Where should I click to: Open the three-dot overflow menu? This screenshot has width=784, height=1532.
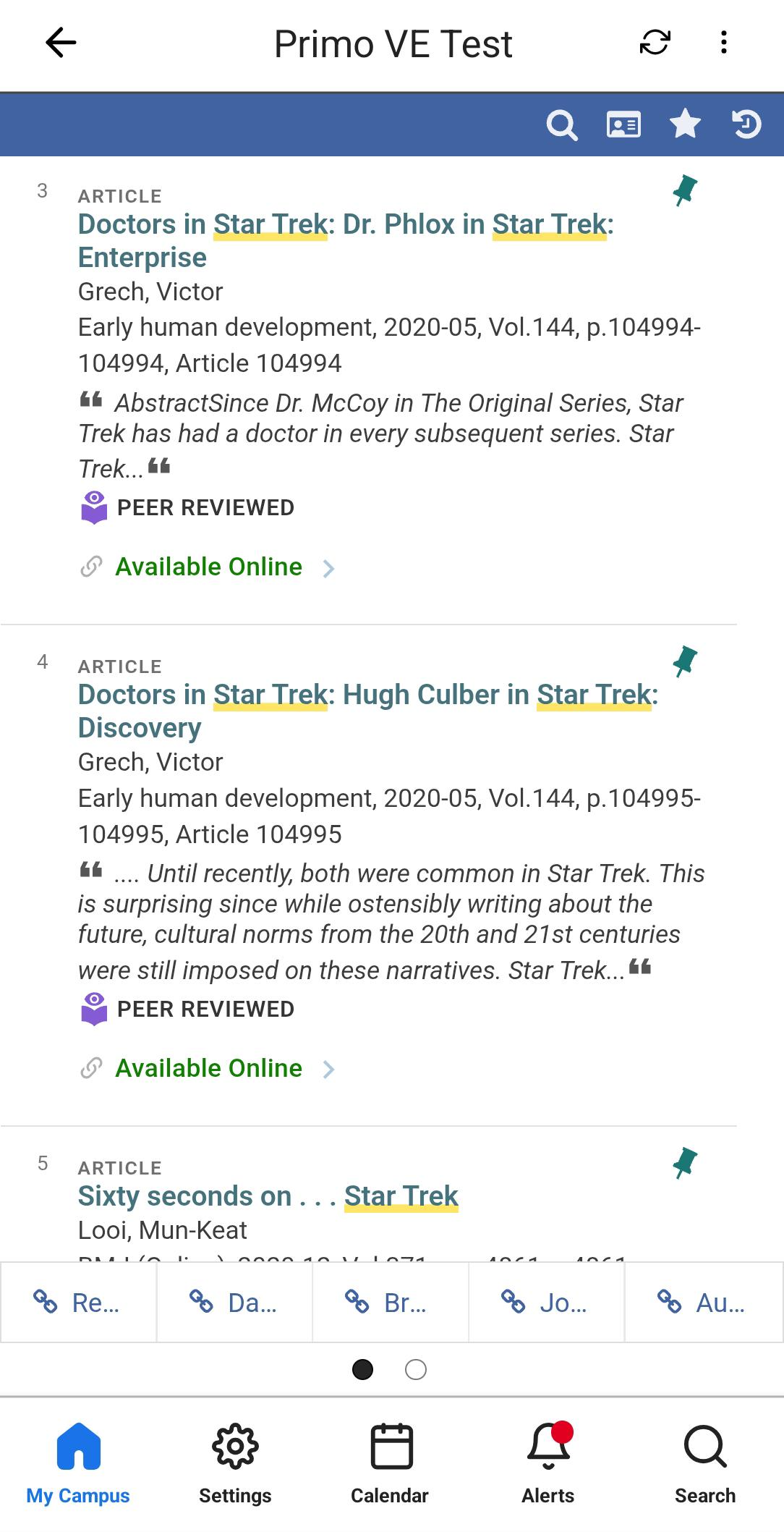[723, 43]
